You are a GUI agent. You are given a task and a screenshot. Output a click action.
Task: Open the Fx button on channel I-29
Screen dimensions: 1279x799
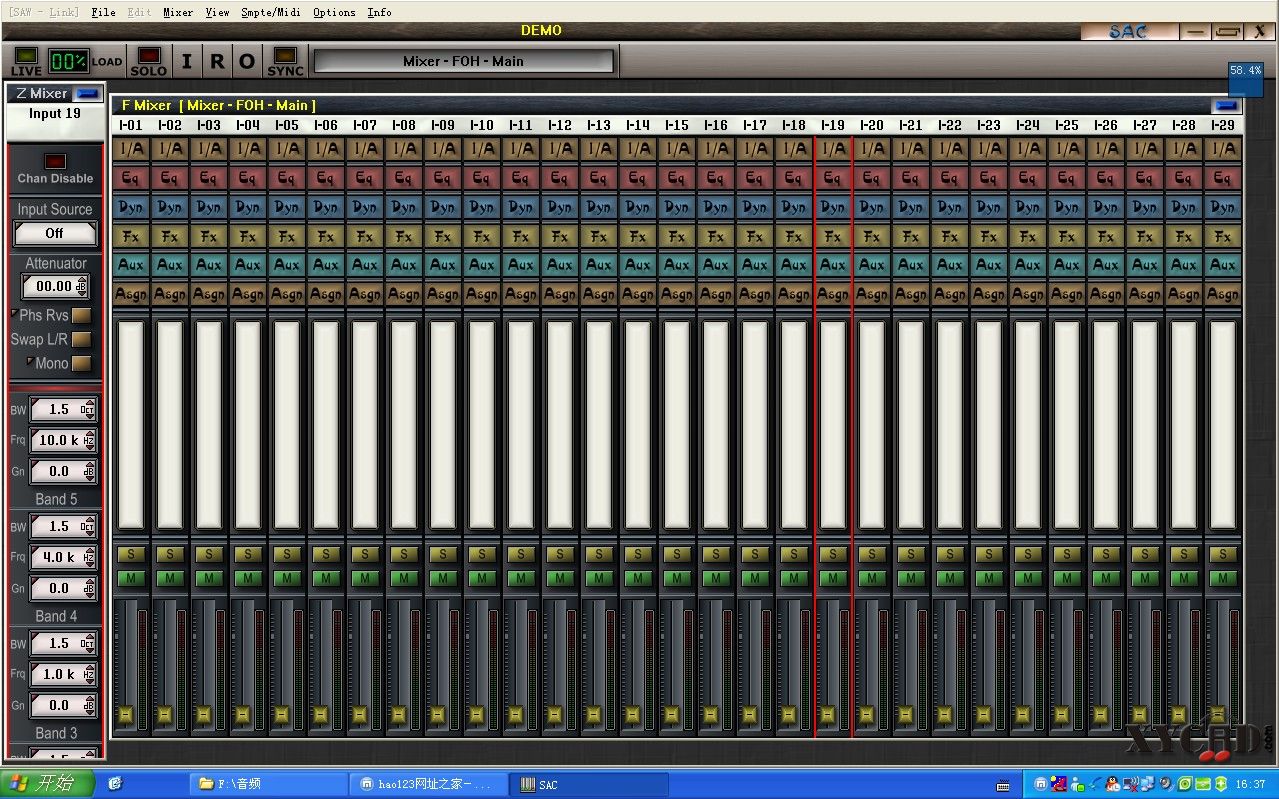1223,237
